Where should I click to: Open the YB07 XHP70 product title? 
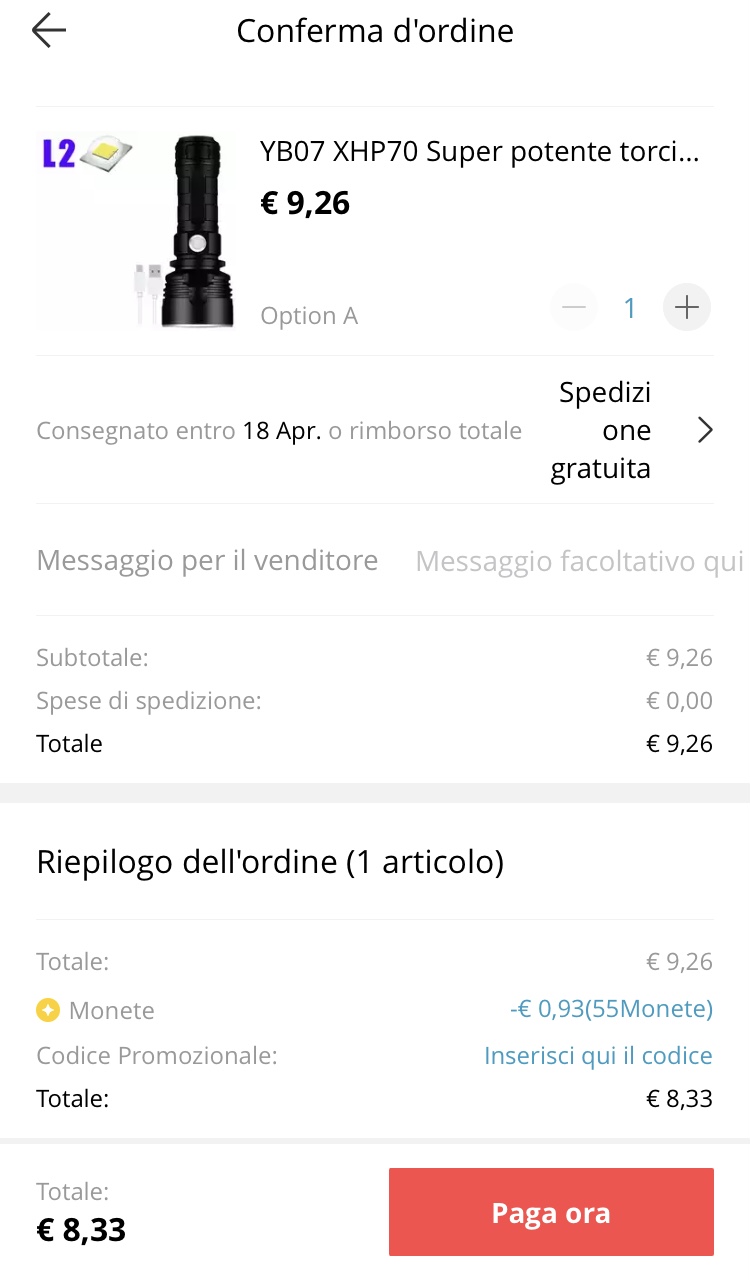click(479, 152)
